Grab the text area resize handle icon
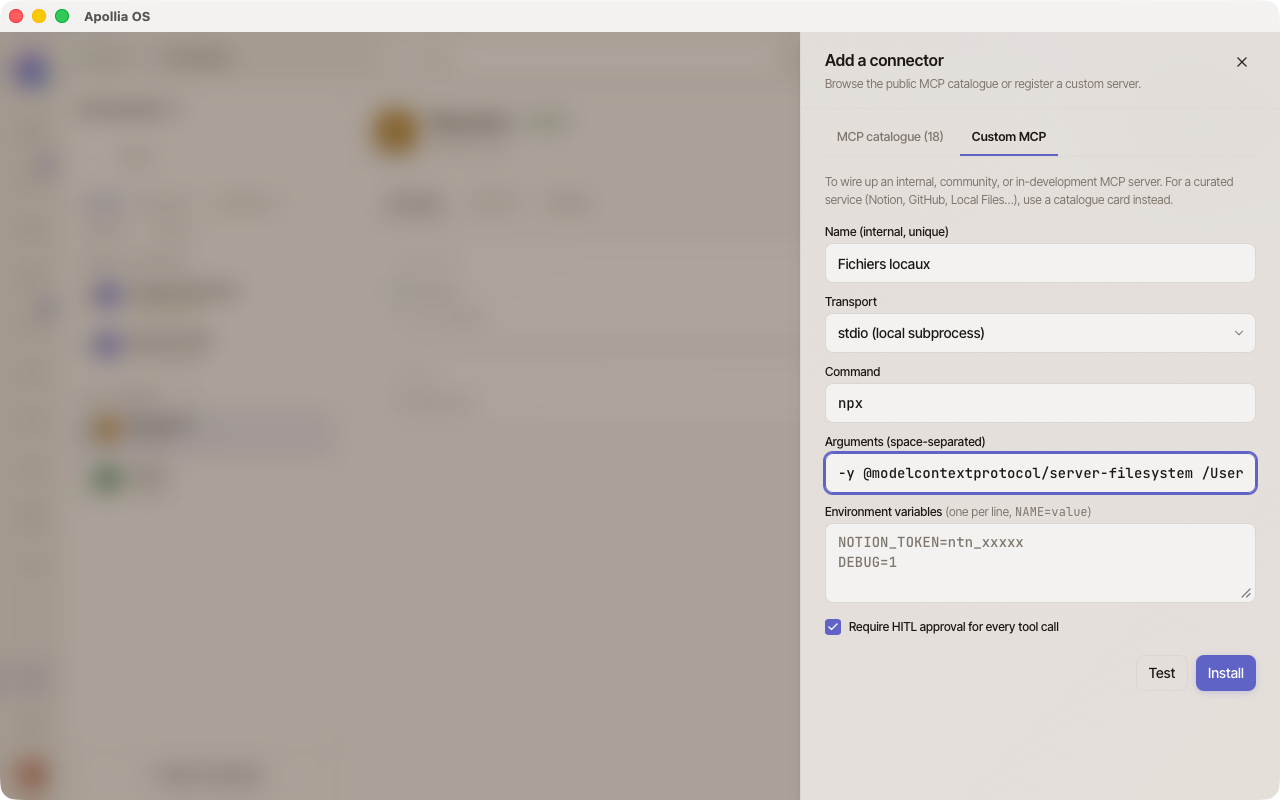Screen dimensions: 1280x800 1246,593
